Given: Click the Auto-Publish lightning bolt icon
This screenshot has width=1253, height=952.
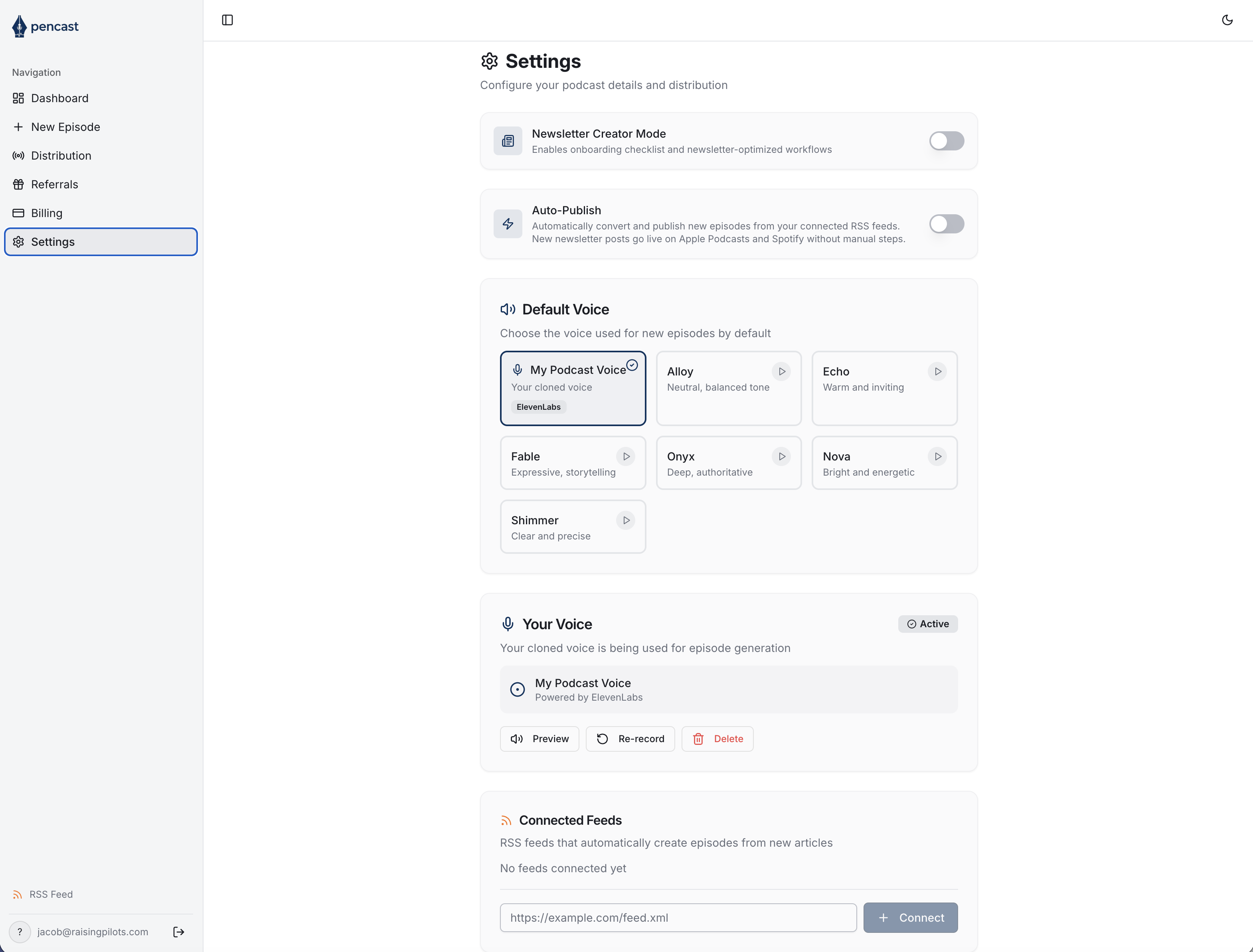Looking at the screenshot, I should pyautogui.click(x=508, y=224).
